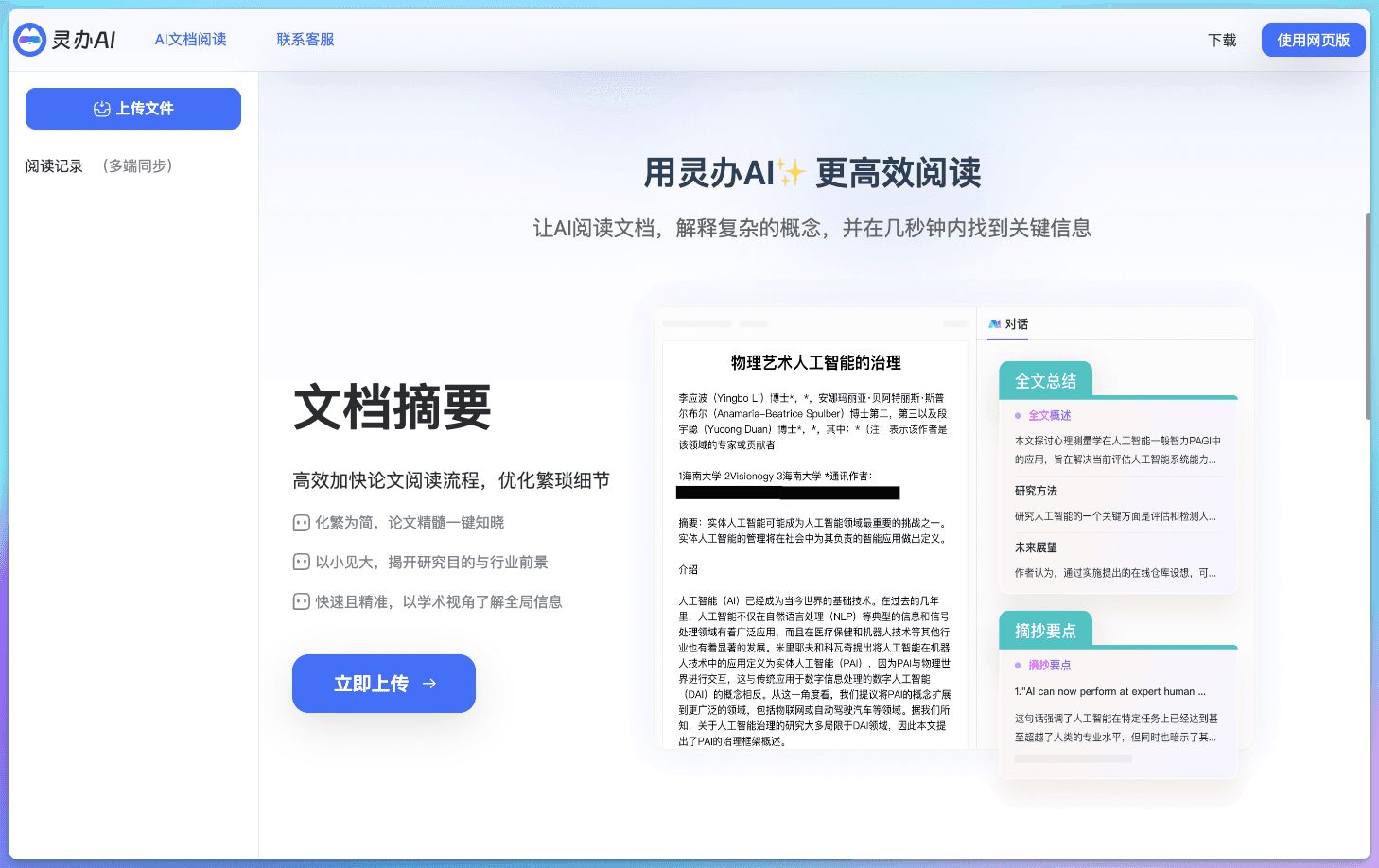1379x868 pixels.
Task: Click the headline 用灵办AI 更高效阅读
Action: (x=812, y=173)
